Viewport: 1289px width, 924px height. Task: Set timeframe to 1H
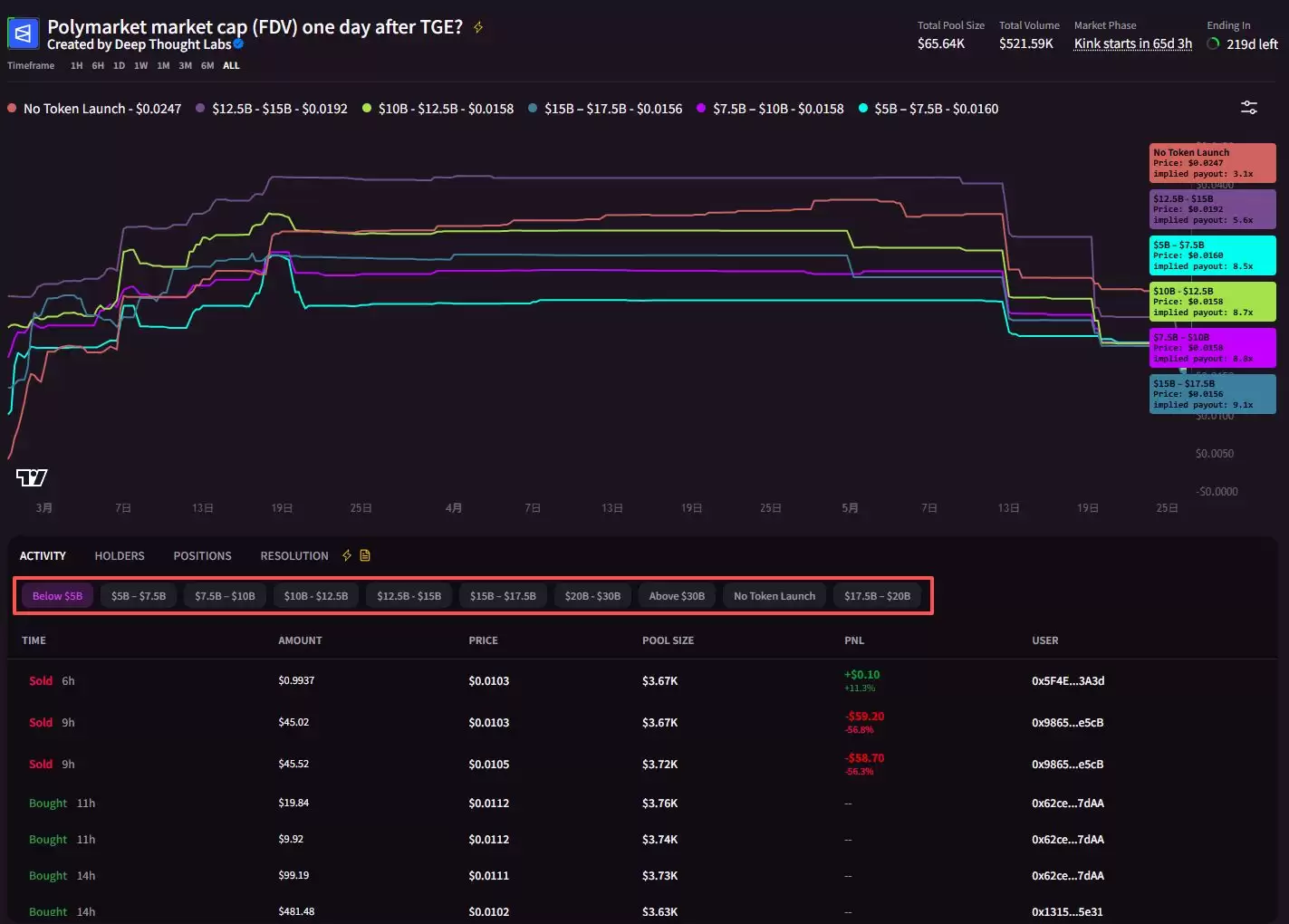tap(76, 65)
